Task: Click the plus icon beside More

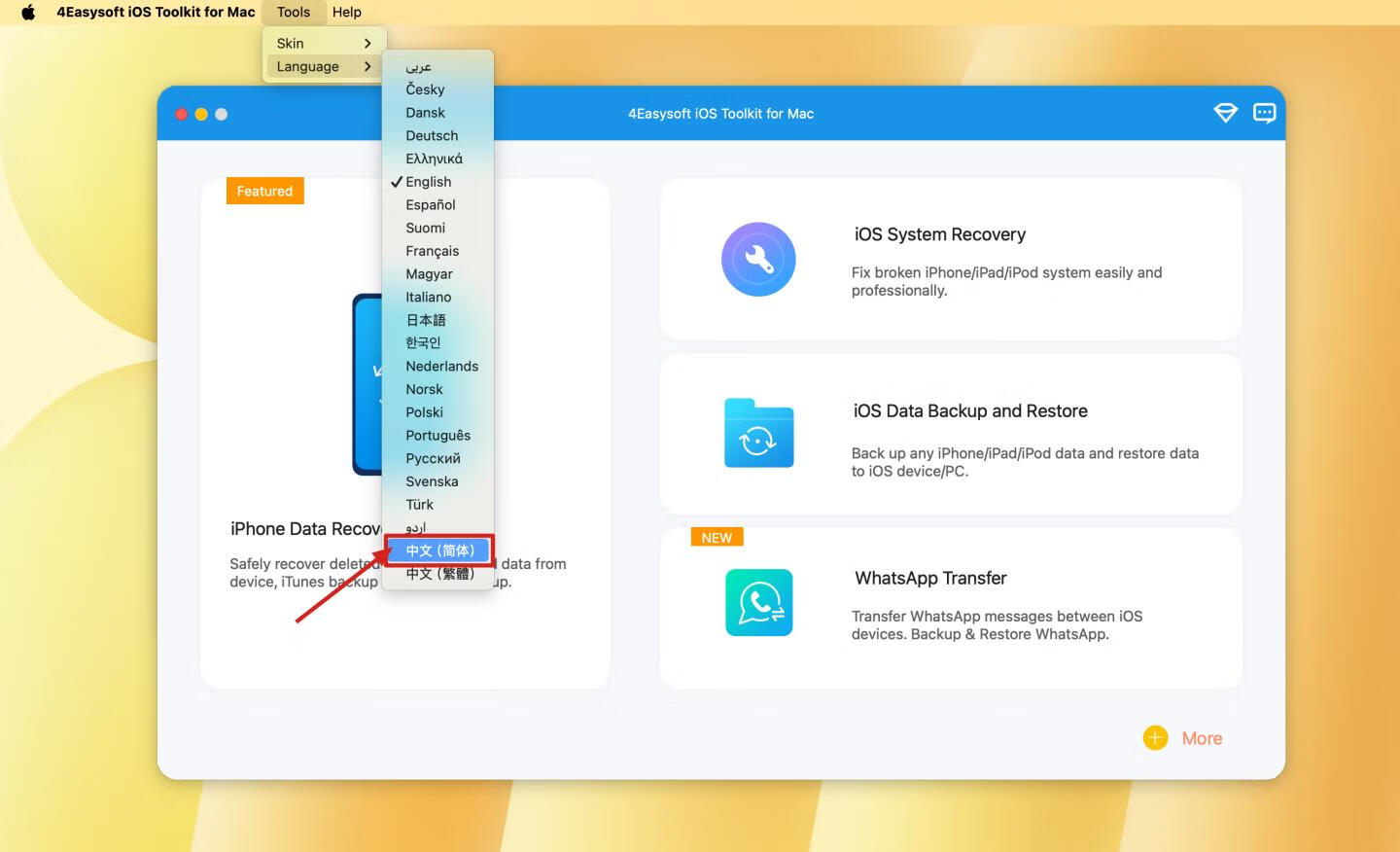Action: 1155,738
